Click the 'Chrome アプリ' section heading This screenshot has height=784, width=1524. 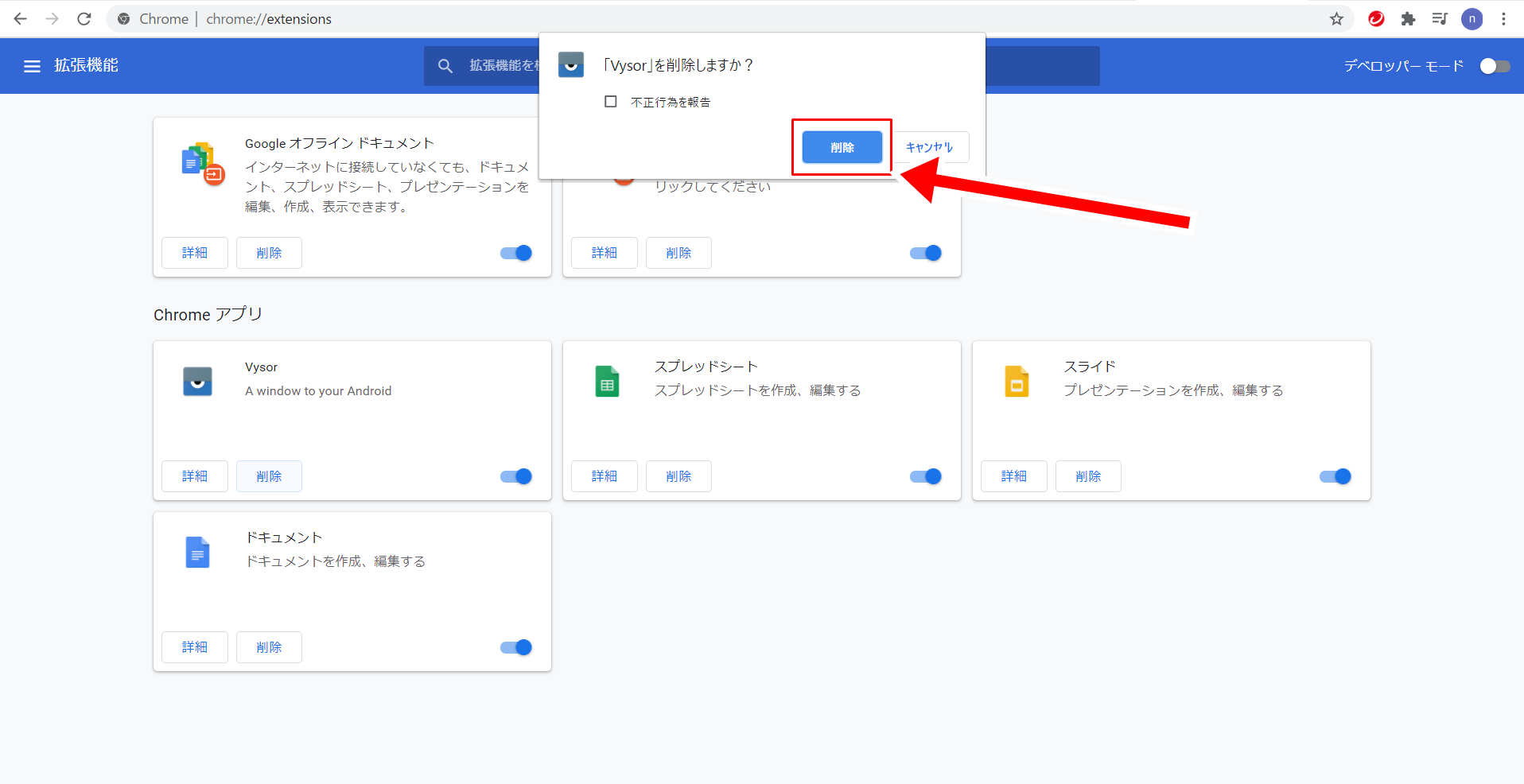pyautogui.click(x=208, y=315)
